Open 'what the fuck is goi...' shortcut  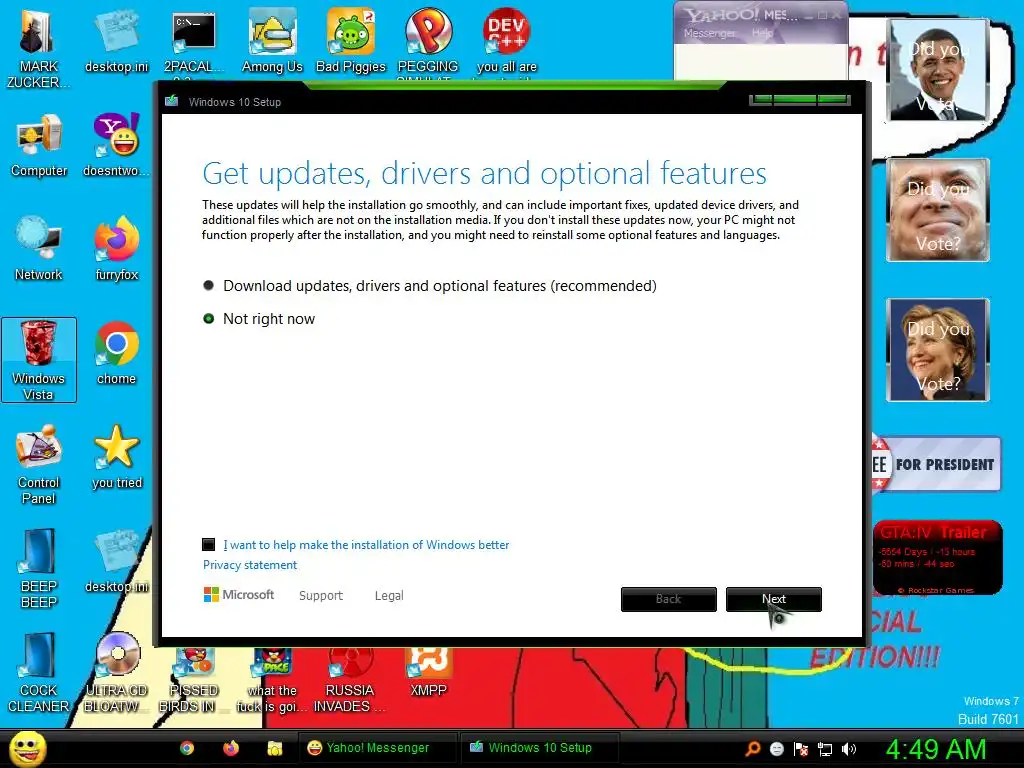click(272, 679)
